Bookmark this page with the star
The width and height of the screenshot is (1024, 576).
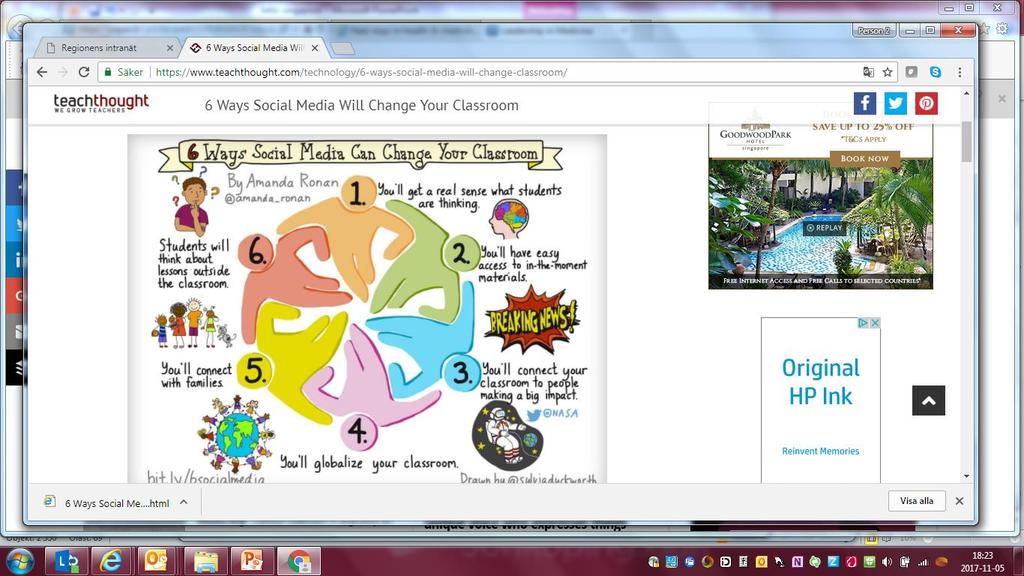coord(888,72)
